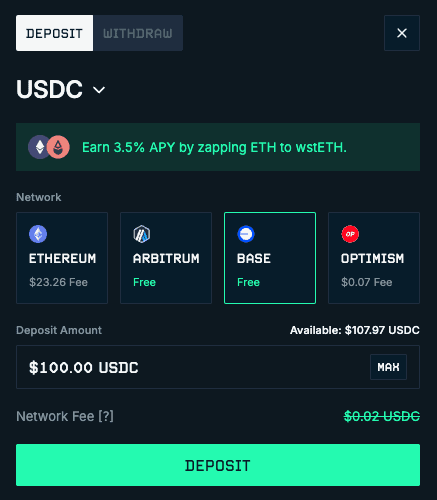The image size is (437, 500).
Task: Choose the free Arbitrum network option
Action: 166,258
